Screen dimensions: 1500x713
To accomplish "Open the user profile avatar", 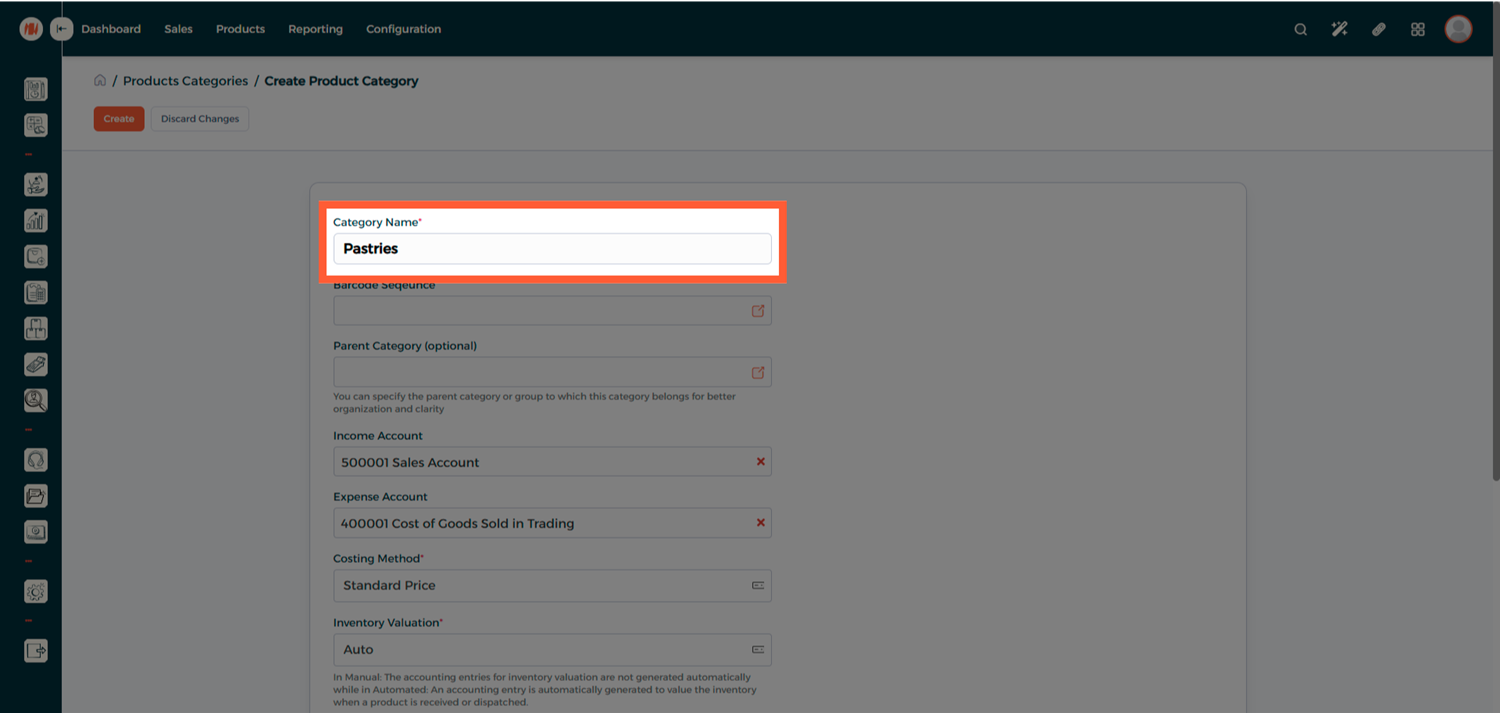I will click(x=1458, y=29).
